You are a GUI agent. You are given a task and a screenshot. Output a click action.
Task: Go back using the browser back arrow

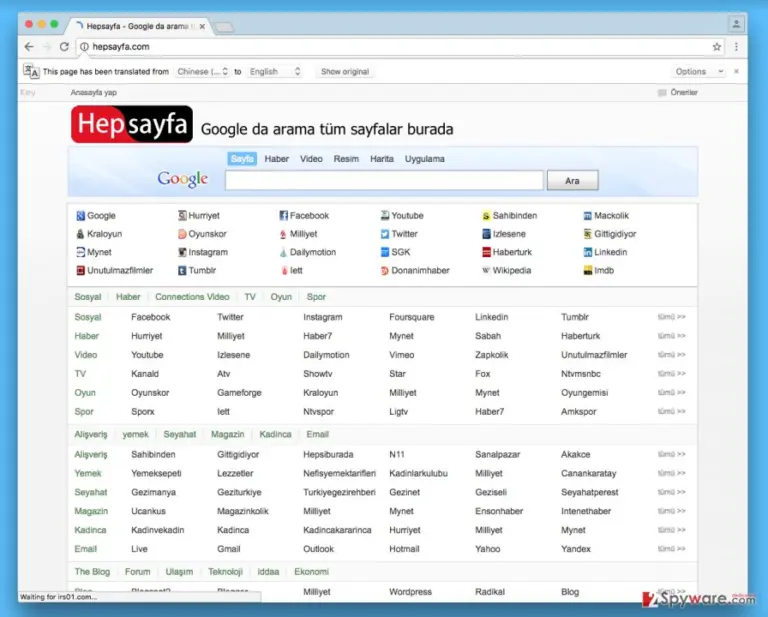[29, 47]
